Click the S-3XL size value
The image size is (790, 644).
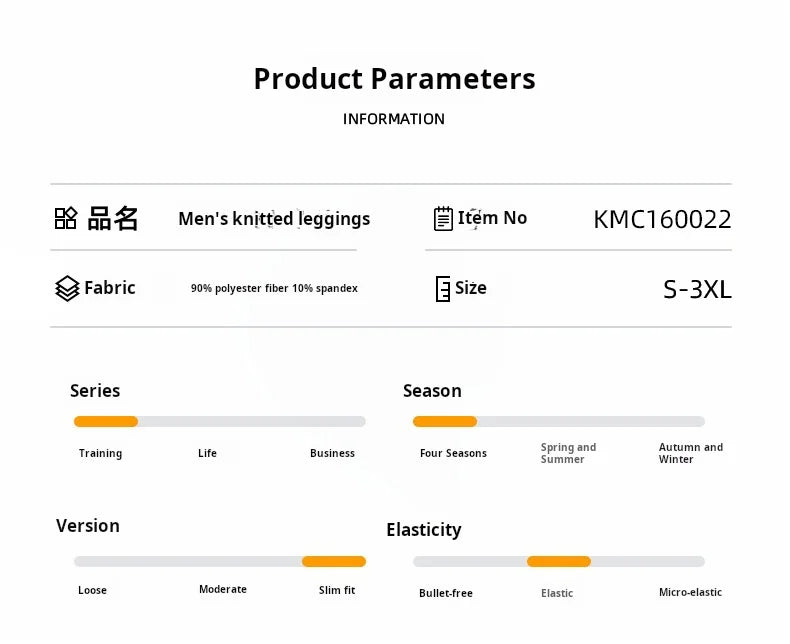(697, 290)
